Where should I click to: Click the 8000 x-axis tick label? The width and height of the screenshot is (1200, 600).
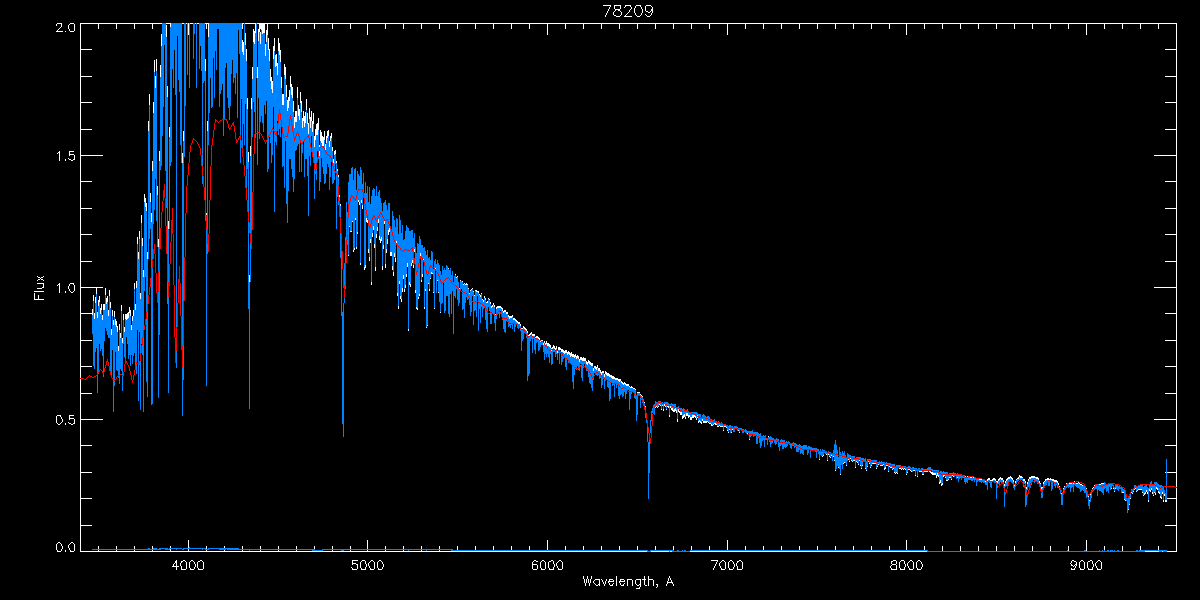[906, 565]
